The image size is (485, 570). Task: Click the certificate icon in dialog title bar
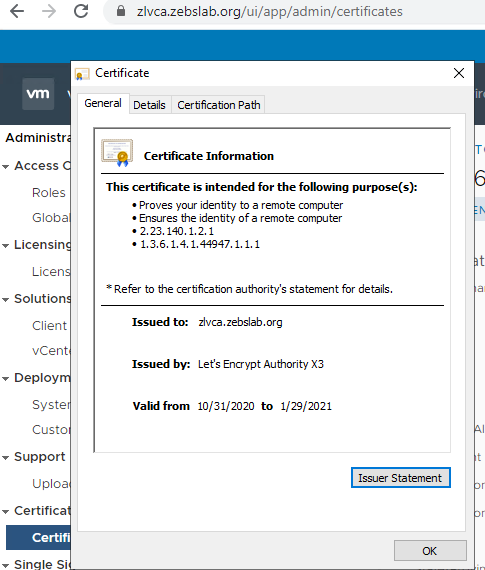point(82,74)
